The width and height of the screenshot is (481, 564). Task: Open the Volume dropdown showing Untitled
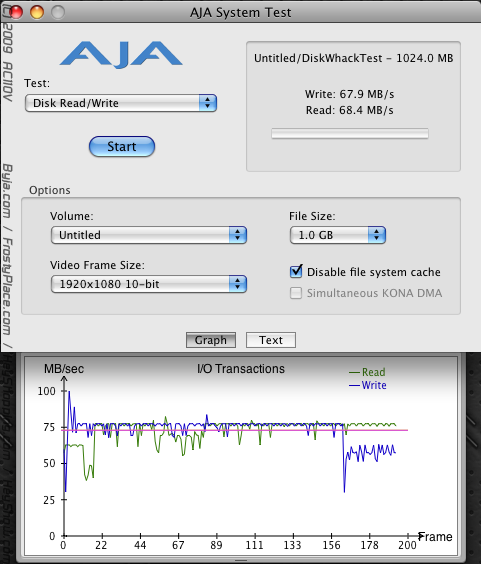tap(149, 235)
